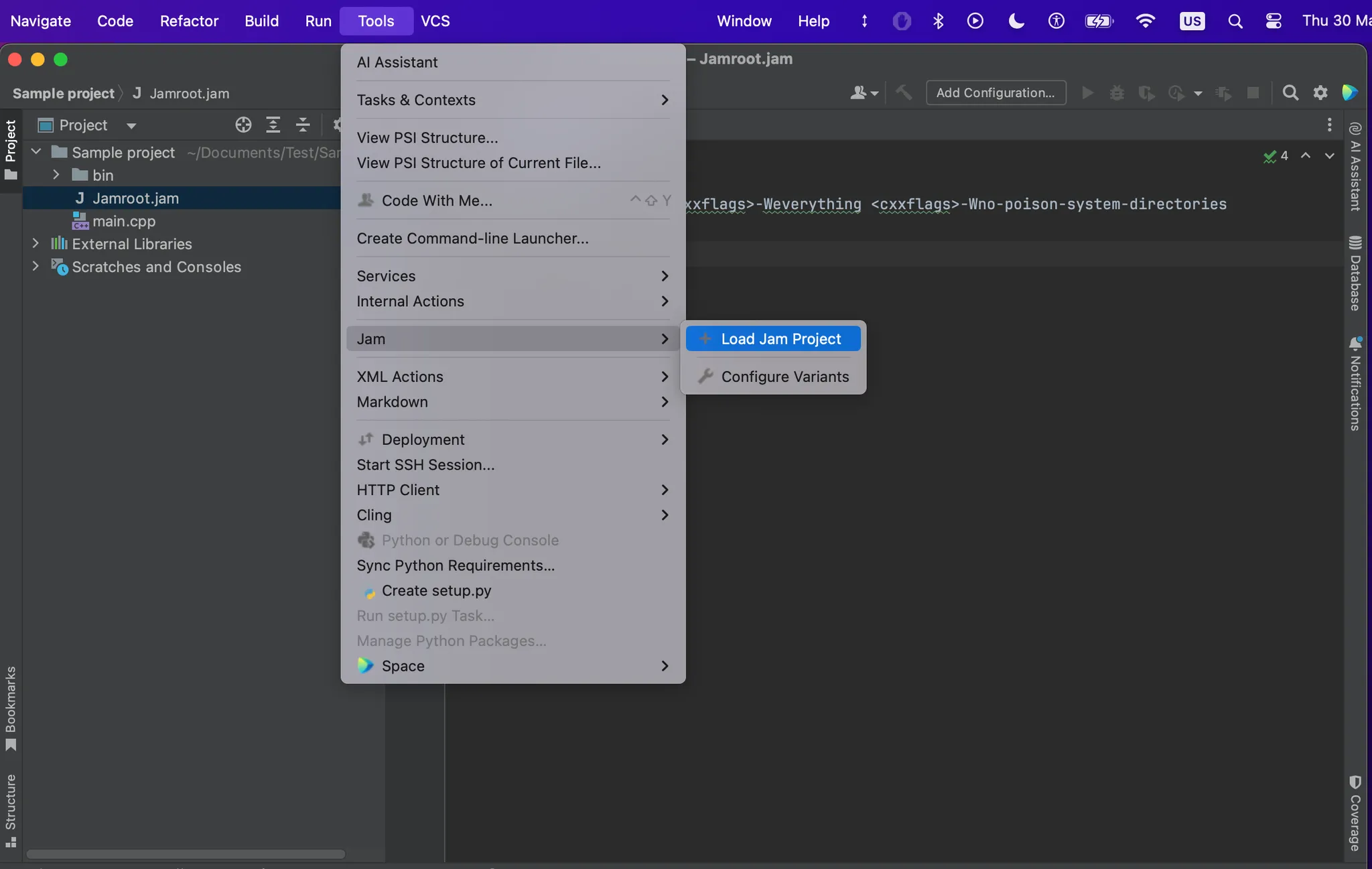Image resolution: width=1372 pixels, height=869 pixels.
Task: Open the Deployment submenu
Action: (x=512, y=440)
